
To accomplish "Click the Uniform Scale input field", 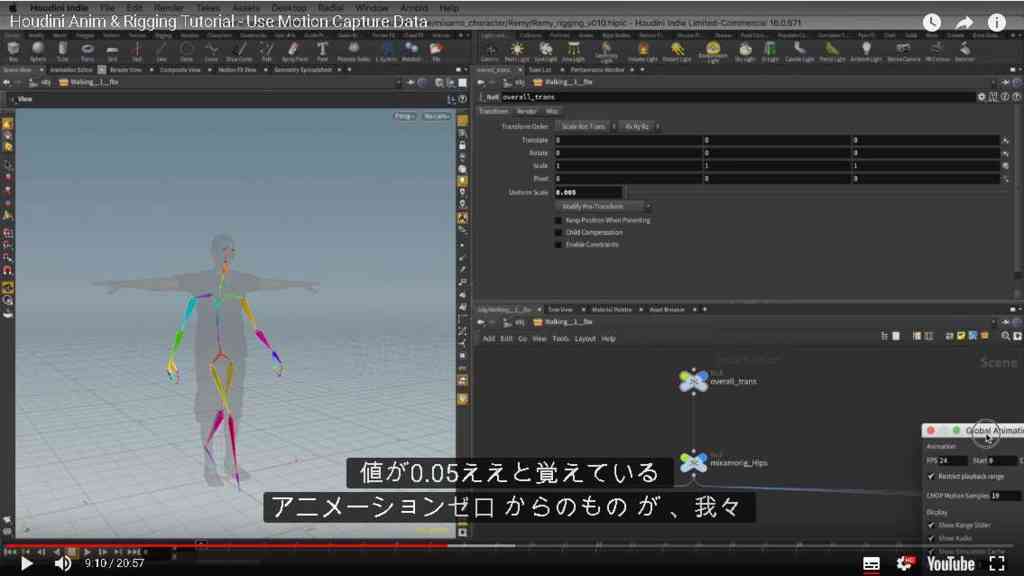I will (x=588, y=193).
